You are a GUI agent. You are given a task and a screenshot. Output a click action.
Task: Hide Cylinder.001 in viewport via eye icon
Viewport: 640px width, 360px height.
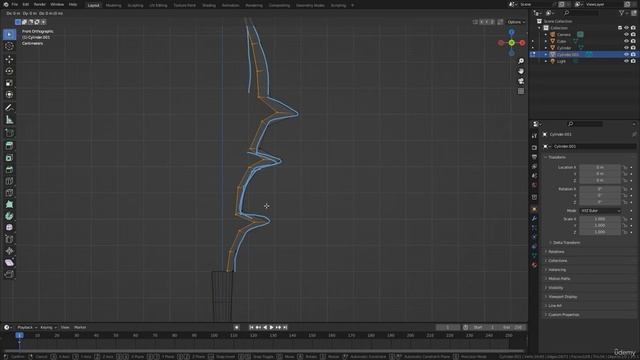pos(626,54)
